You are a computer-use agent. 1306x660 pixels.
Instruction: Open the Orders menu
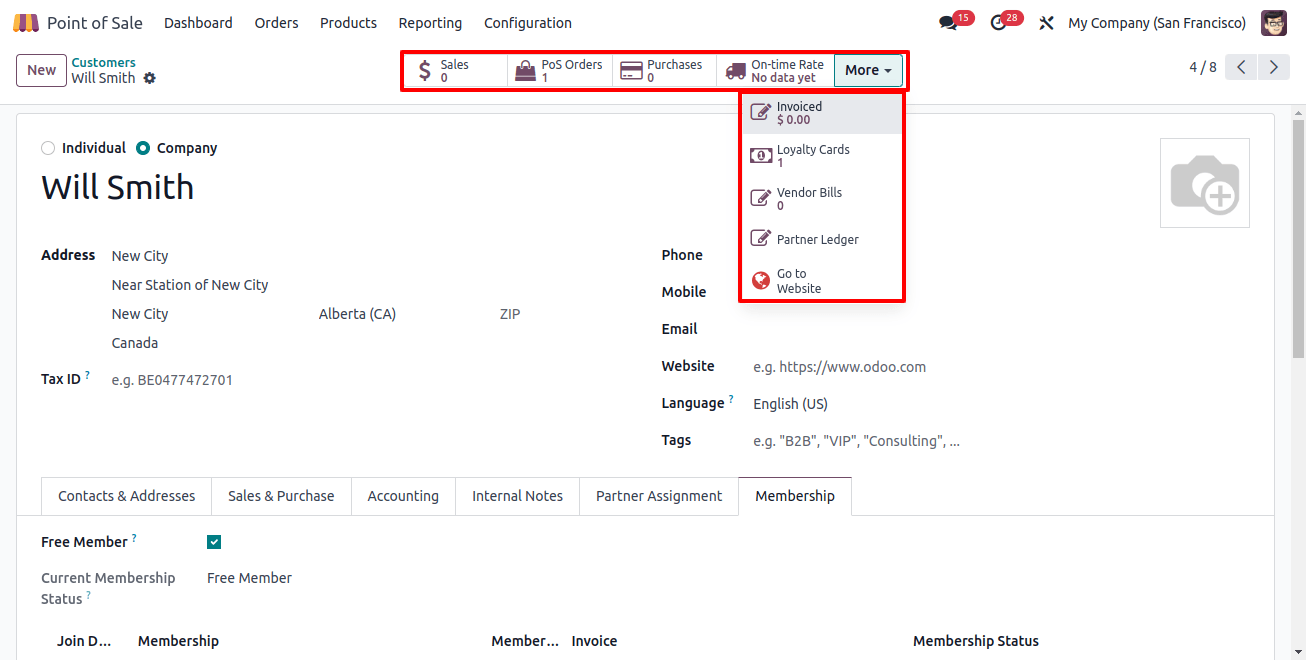[276, 22]
